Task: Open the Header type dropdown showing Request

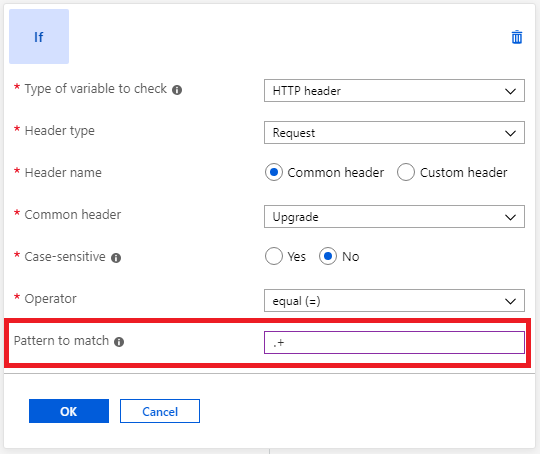Action: [x=394, y=133]
